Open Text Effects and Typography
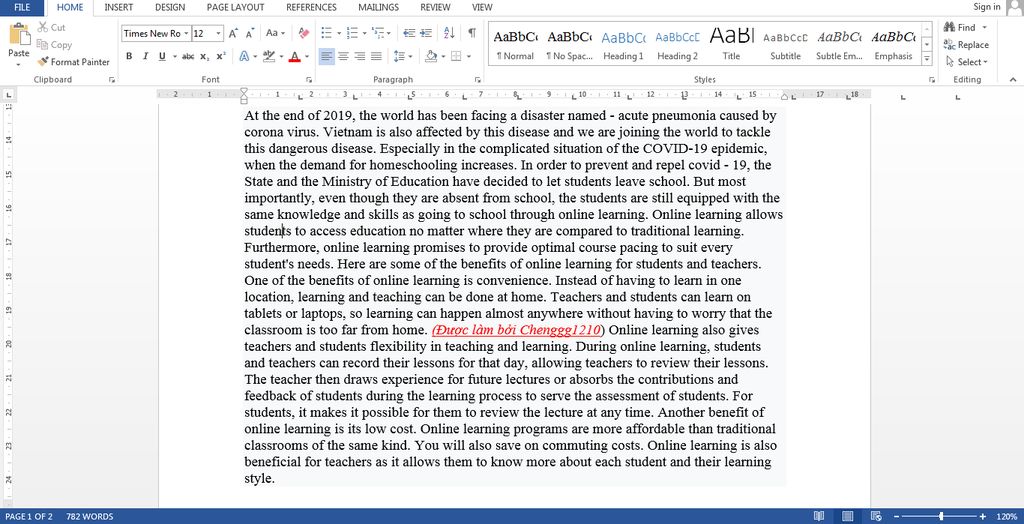The image size is (1024, 524). pos(244,56)
